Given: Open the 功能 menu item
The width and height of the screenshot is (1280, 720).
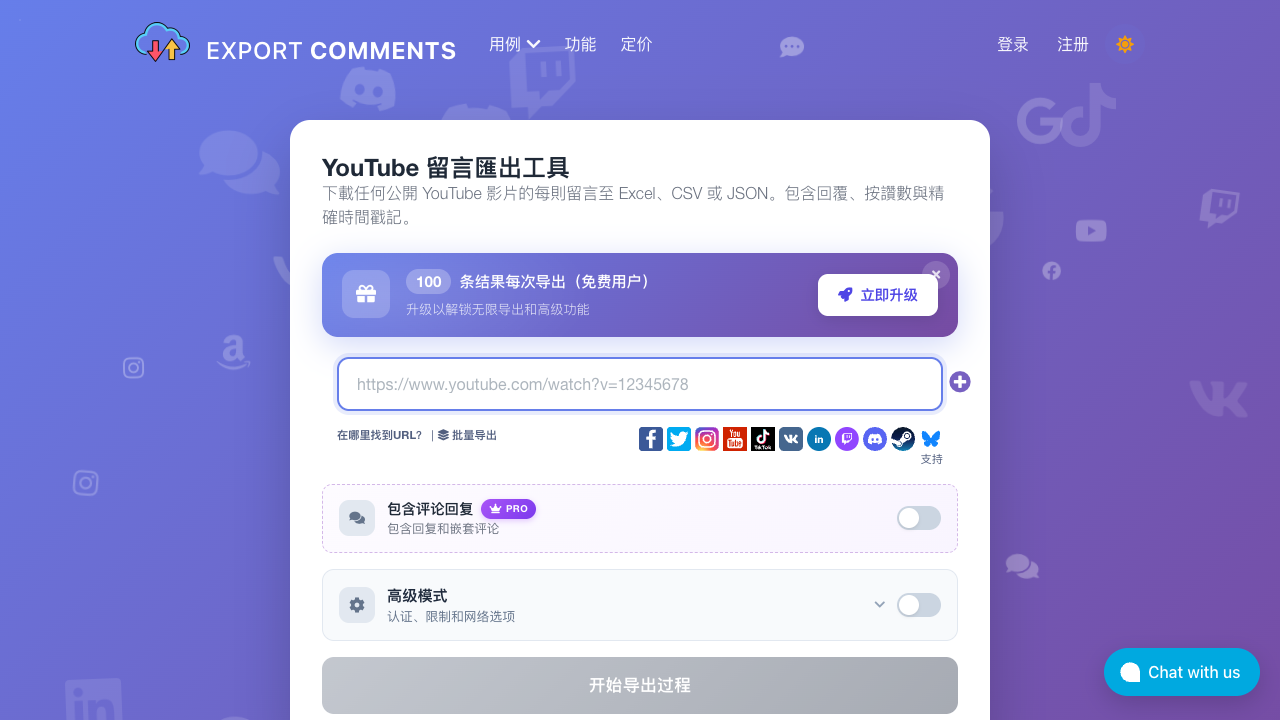Looking at the screenshot, I should pyautogui.click(x=581, y=44).
